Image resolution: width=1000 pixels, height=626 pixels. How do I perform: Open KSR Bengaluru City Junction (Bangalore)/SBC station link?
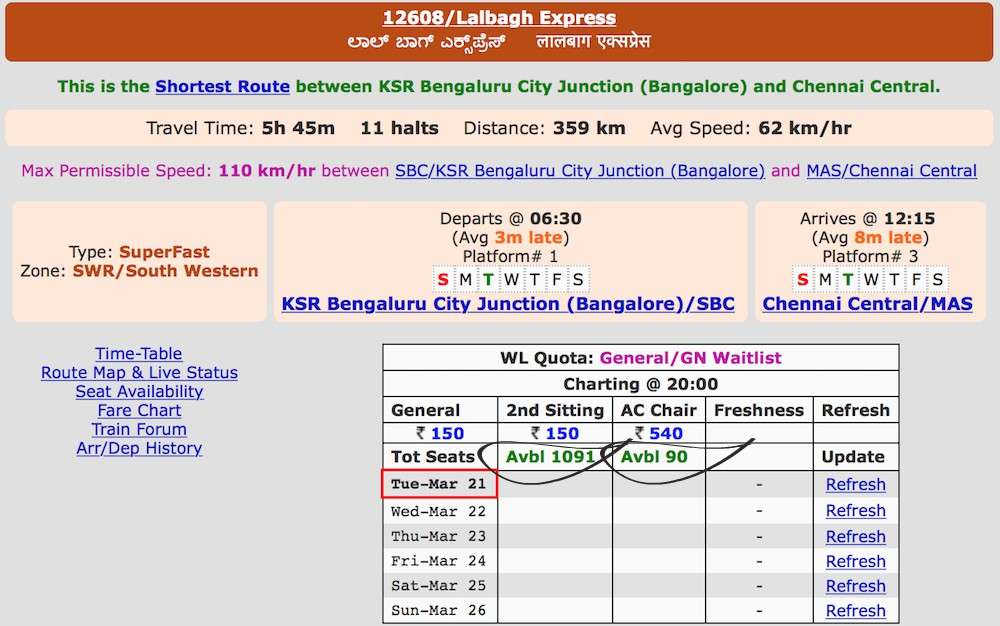tap(508, 304)
